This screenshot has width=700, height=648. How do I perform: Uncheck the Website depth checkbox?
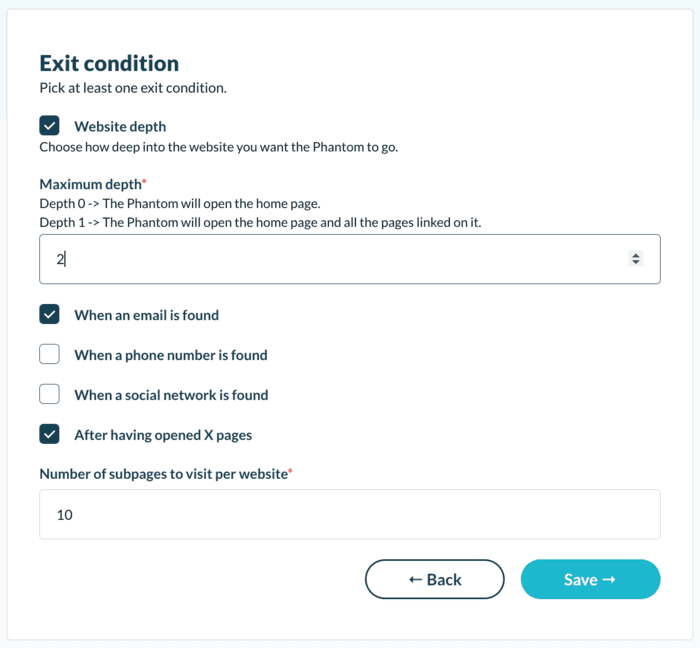click(49, 126)
